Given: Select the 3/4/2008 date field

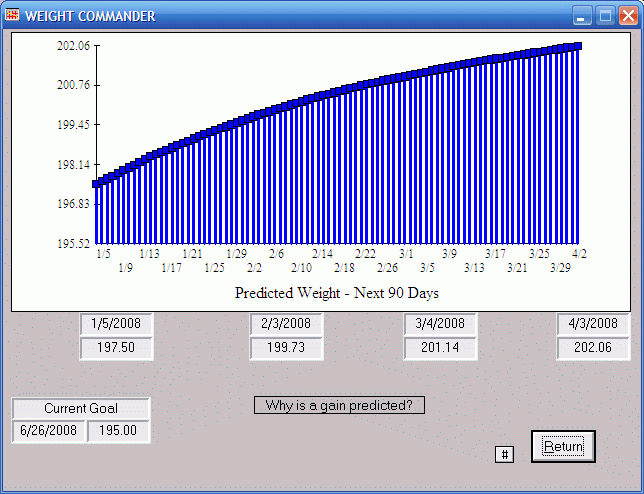Looking at the screenshot, I should pos(440,324).
